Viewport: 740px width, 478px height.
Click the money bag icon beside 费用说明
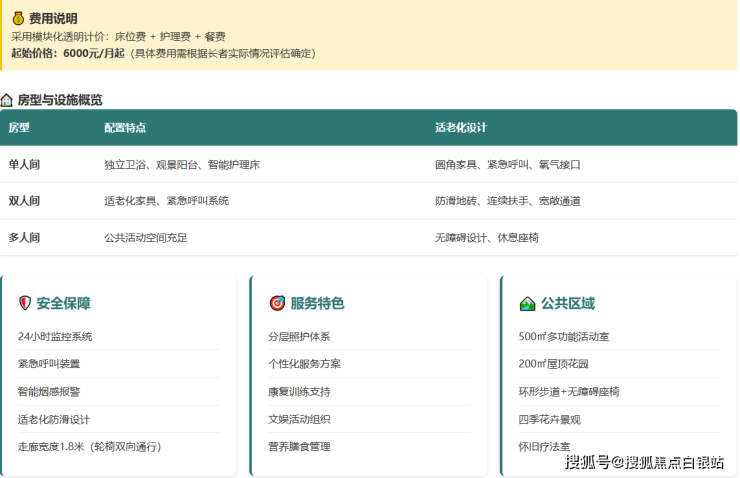point(18,18)
